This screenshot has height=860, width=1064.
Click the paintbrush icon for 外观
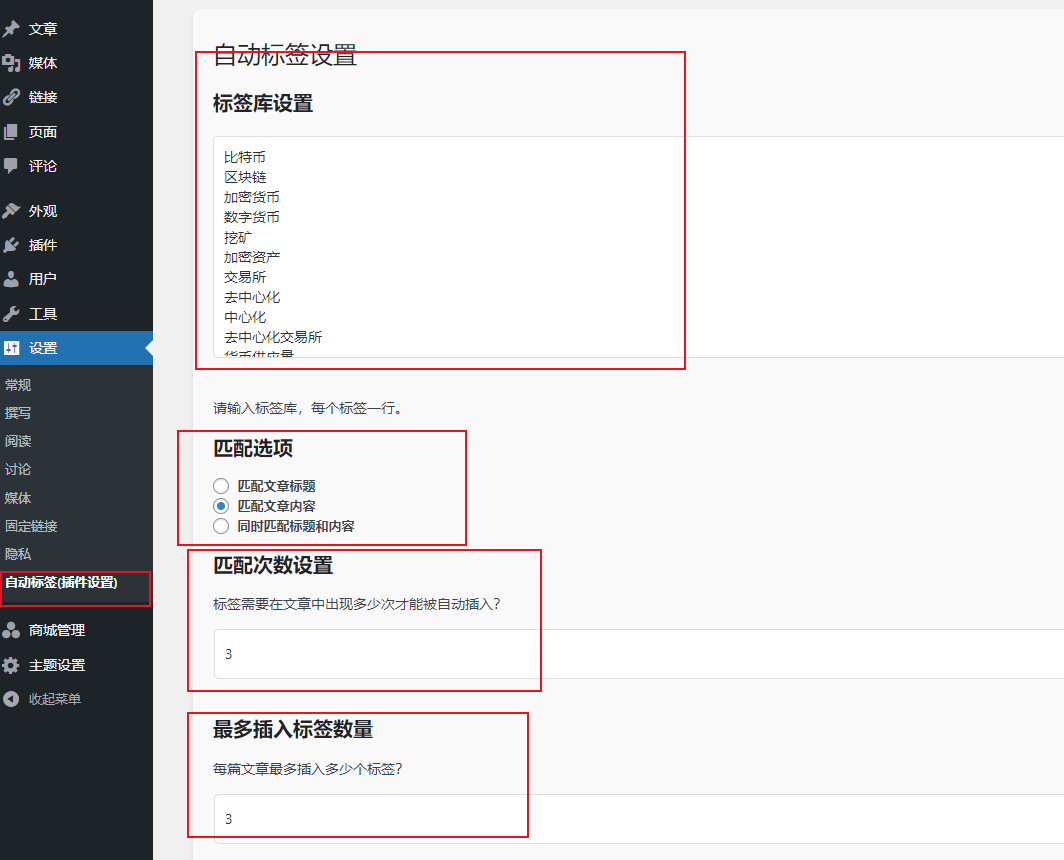[x=12, y=211]
